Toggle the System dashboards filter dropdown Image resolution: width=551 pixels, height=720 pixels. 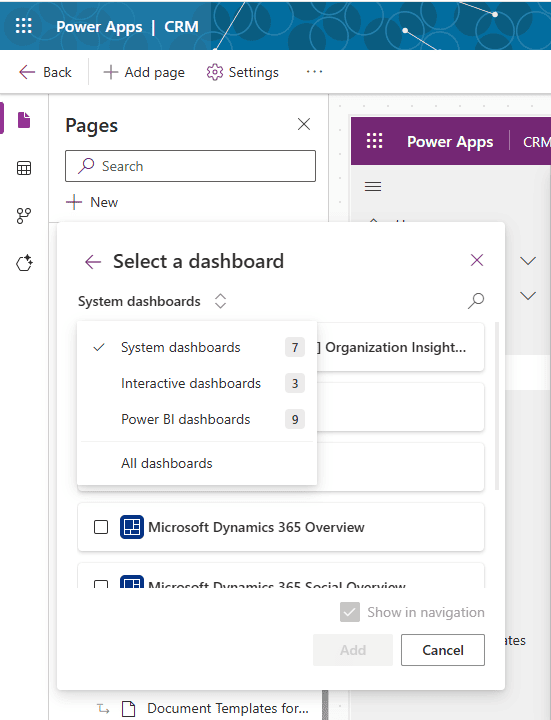click(152, 301)
